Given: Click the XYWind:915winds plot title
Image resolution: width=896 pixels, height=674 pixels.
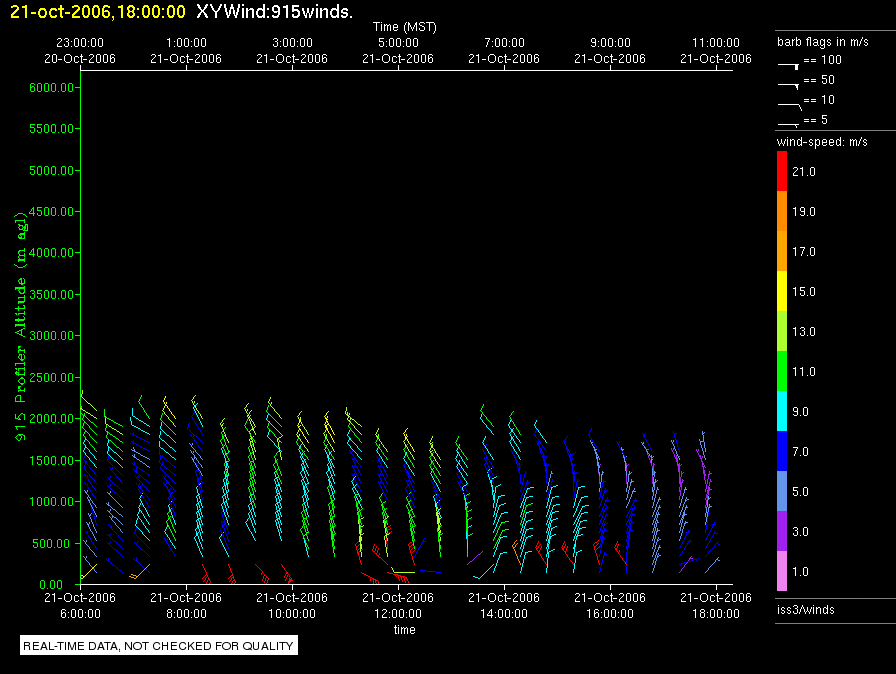Looking at the screenshot, I should click(x=273, y=11).
